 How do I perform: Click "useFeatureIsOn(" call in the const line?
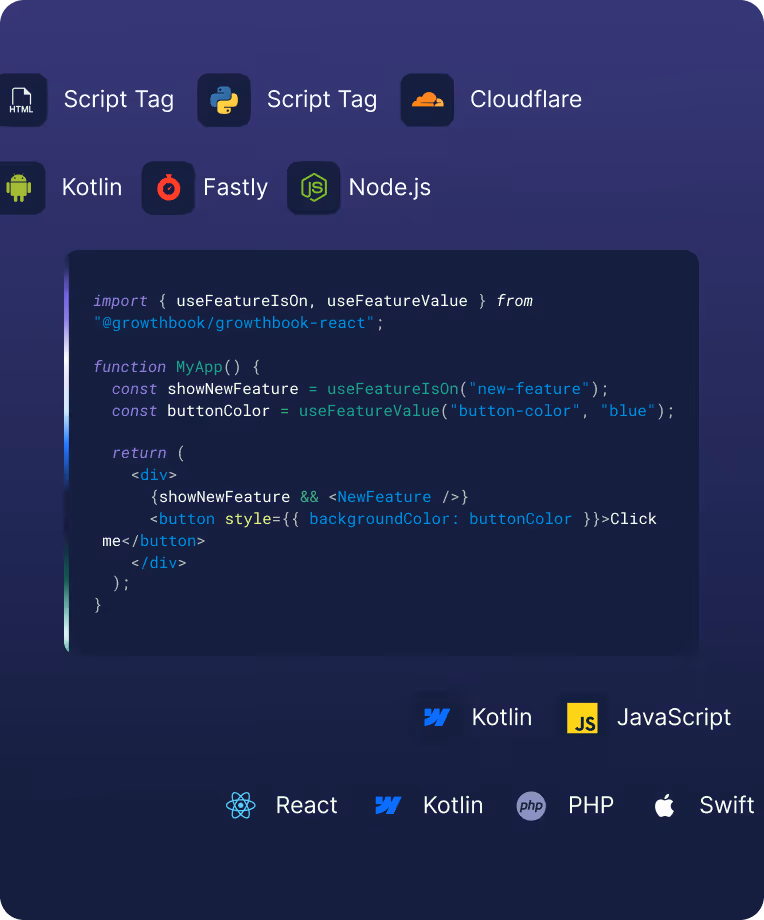397,389
